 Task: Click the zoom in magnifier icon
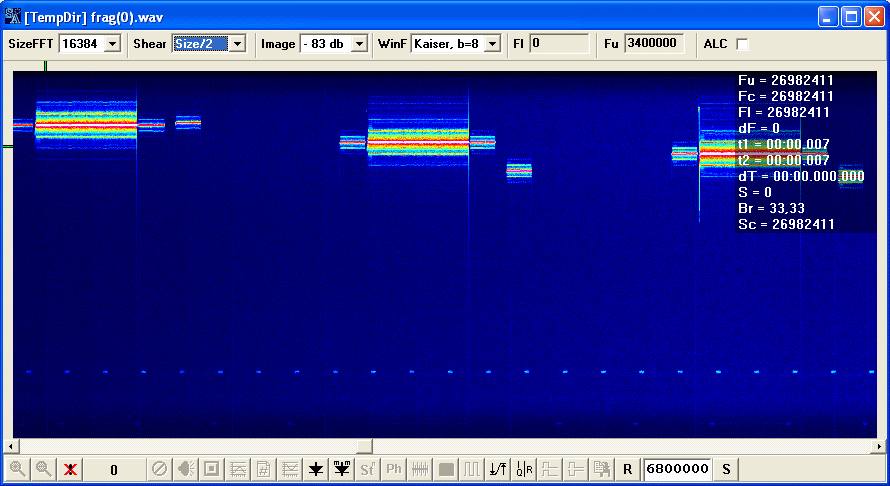click(18, 469)
